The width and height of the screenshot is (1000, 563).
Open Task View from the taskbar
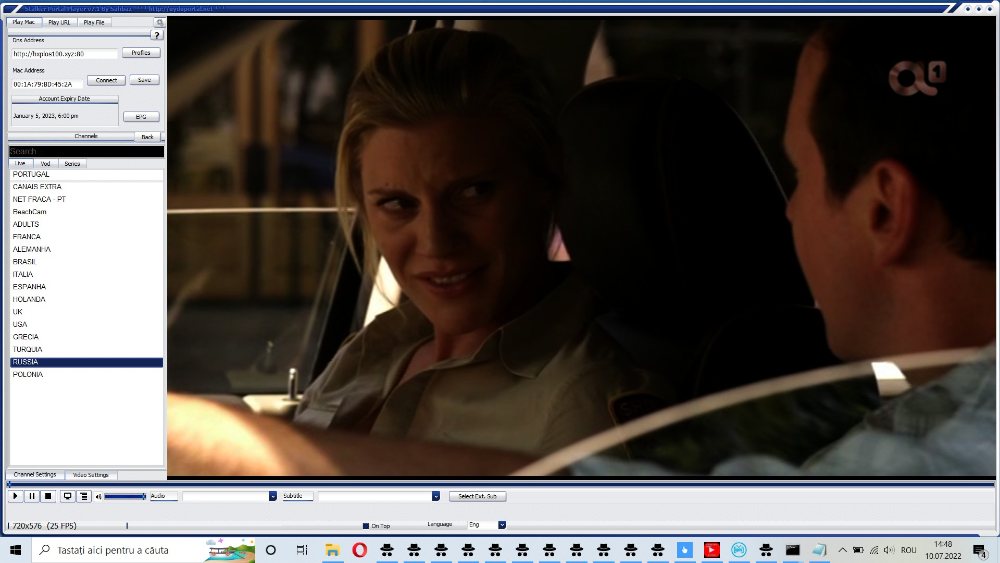302,550
